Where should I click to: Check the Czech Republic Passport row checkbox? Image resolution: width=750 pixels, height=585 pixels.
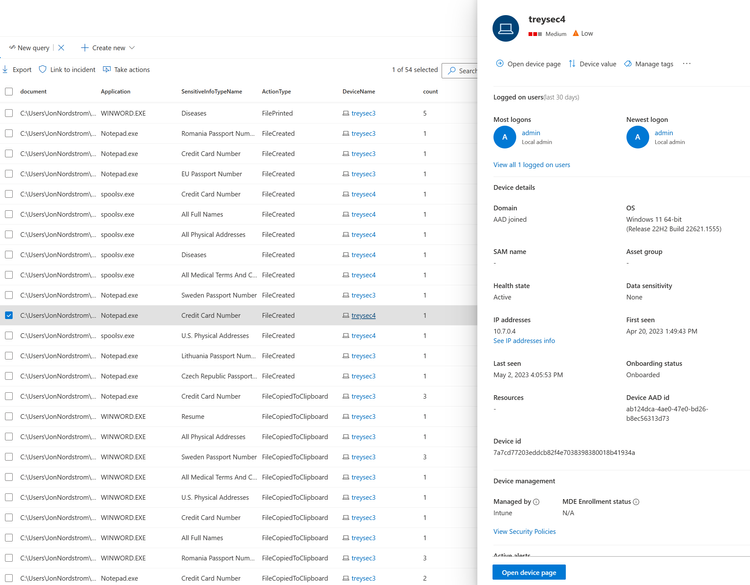(x=9, y=376)
